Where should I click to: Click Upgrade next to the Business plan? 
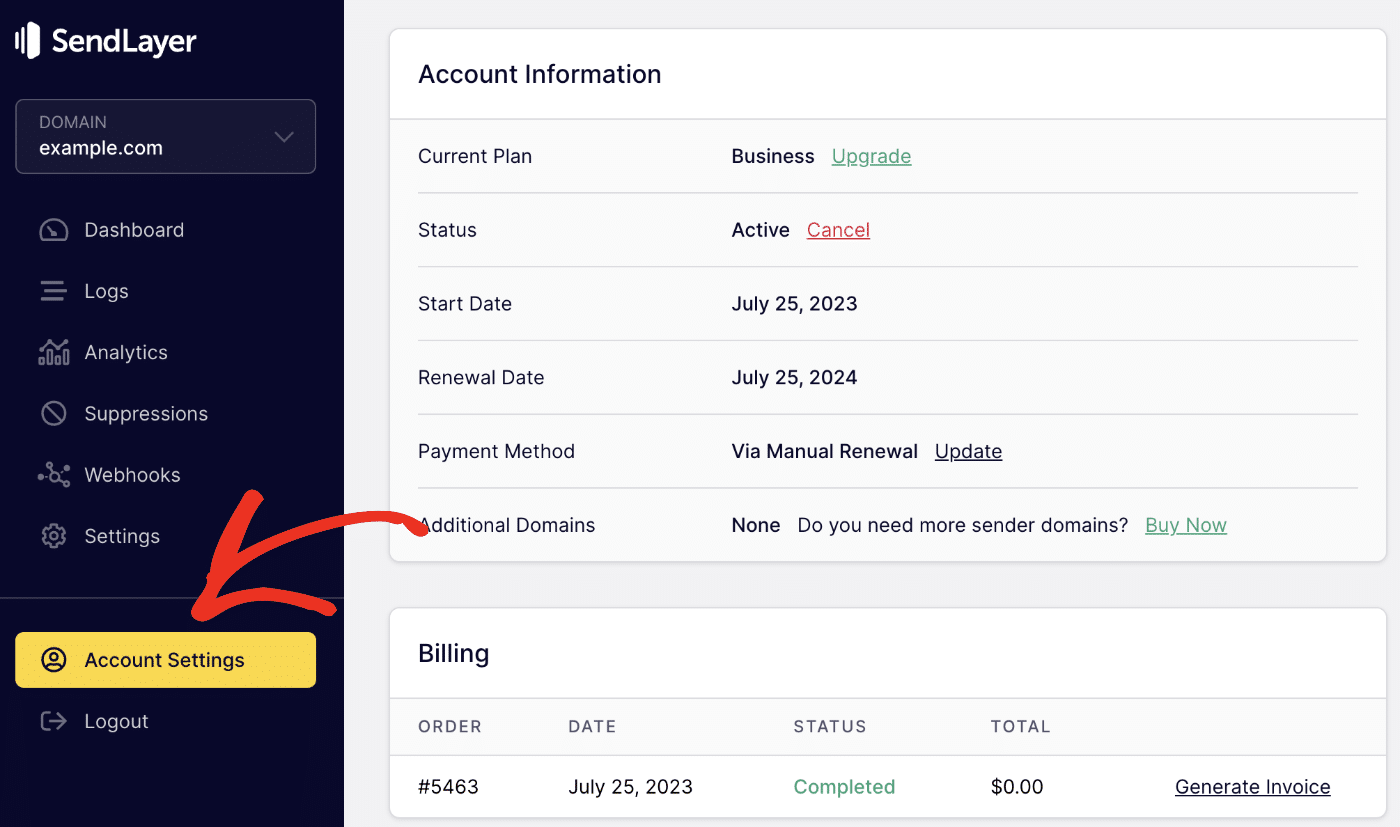[x=871, y=156]
